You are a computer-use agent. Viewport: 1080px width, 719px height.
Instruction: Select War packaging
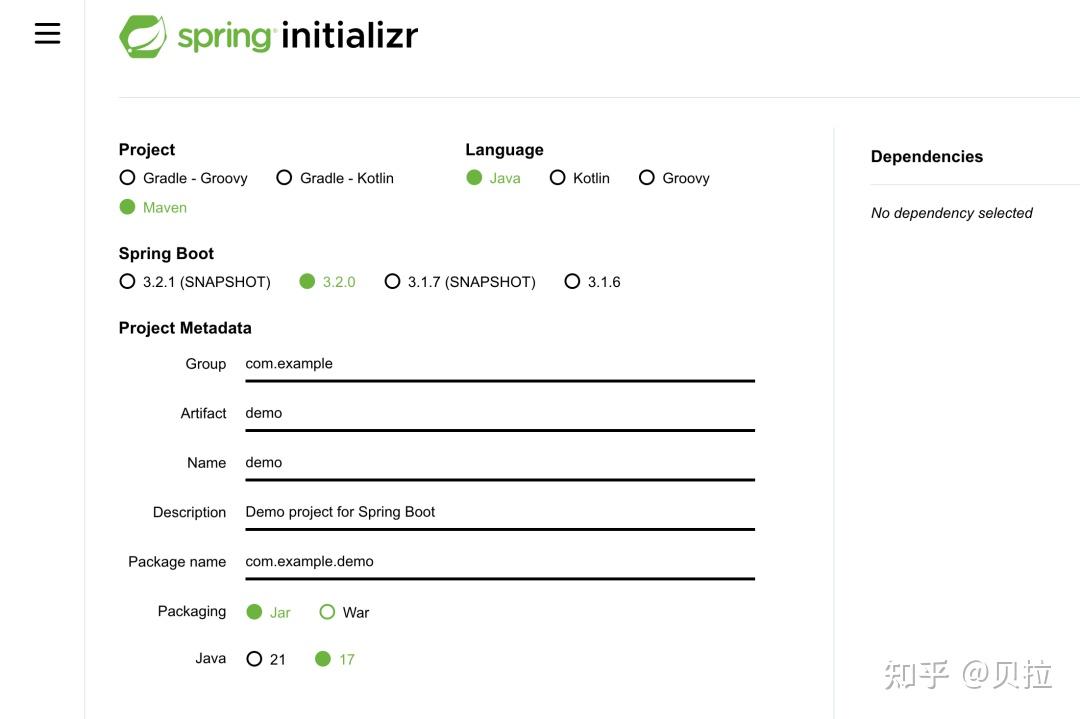(x=344, y=612)
